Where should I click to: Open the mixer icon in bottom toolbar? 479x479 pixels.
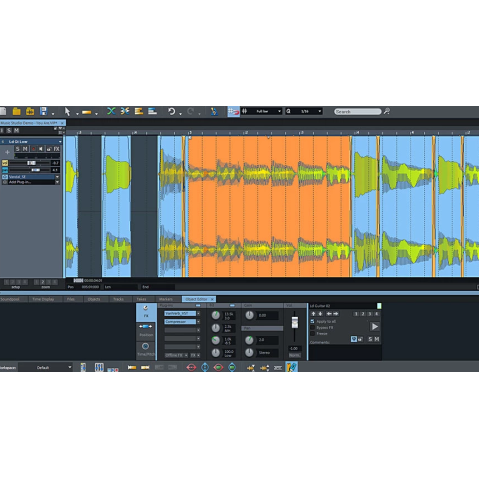pyautogui.click(x=99, y=367)
